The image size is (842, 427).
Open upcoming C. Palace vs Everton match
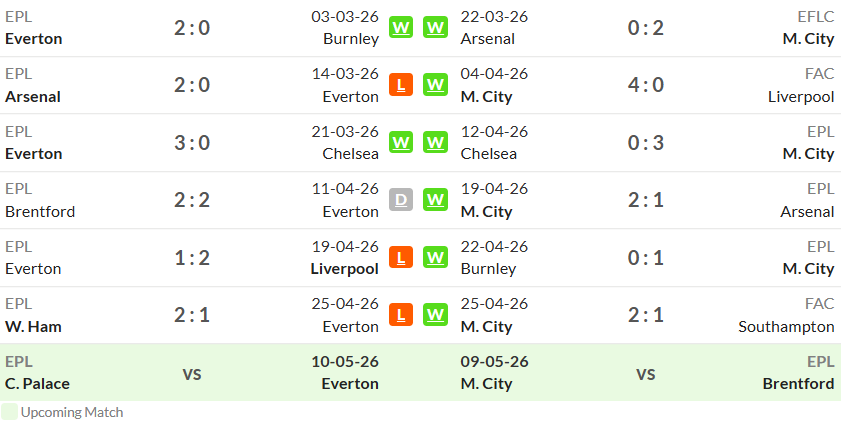[x=192, y=373]
